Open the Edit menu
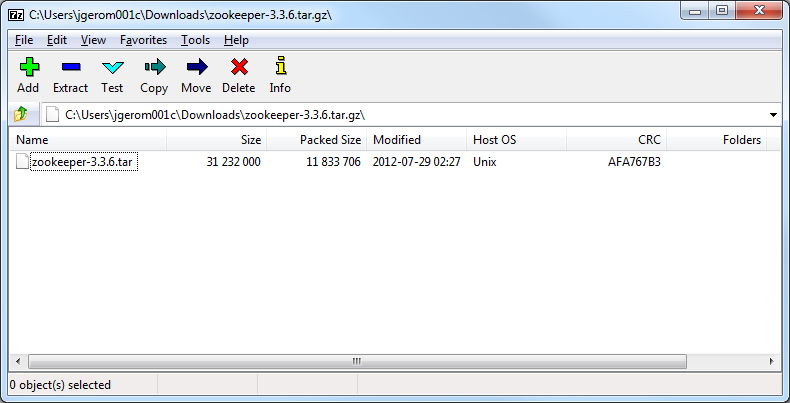Image resolution: width=790 pixels, height=403 pixels. [56, 40]
